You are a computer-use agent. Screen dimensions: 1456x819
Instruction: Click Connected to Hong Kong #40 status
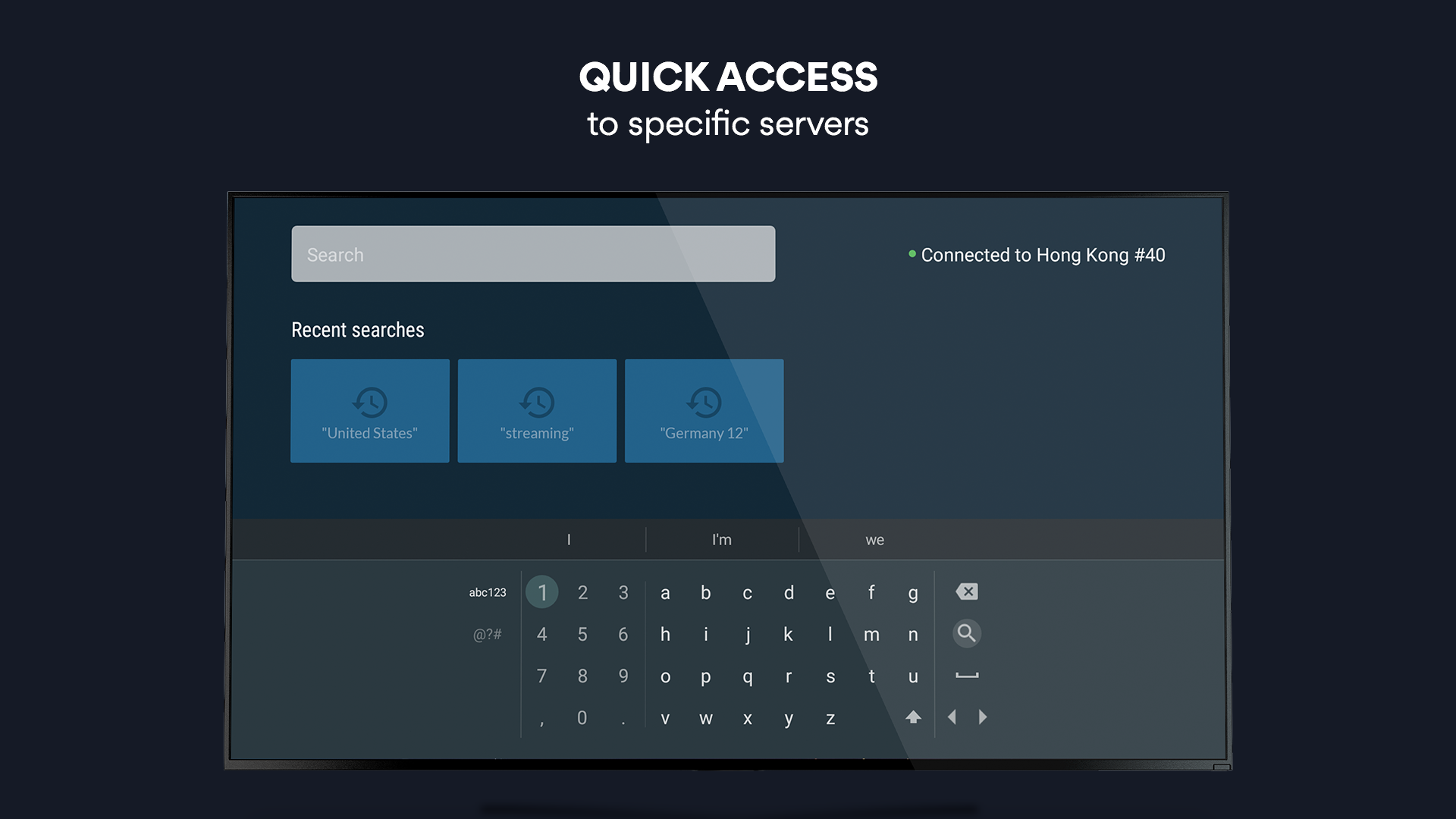[x=1042, y=256]
